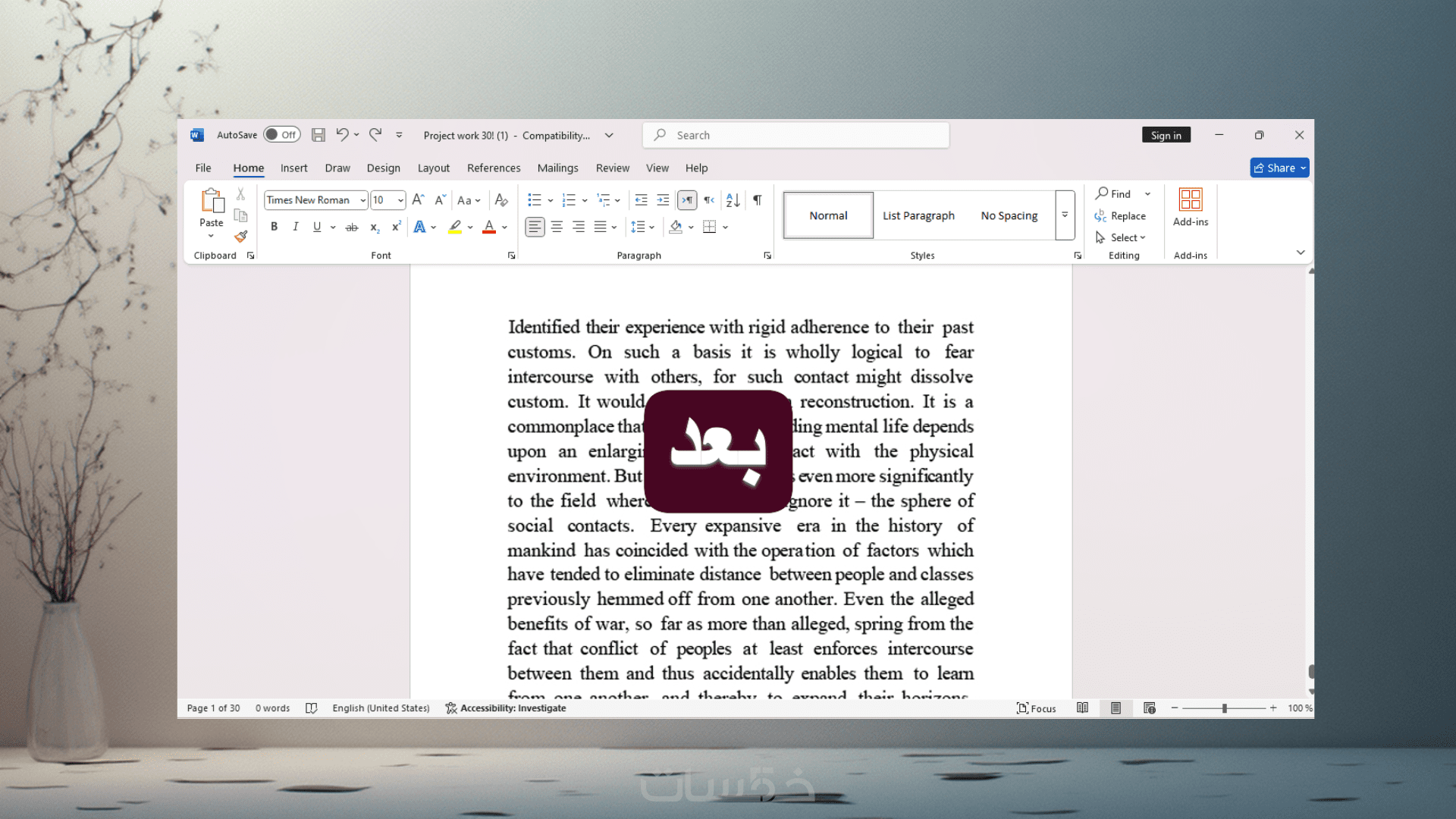Adjust the zoom level slider
The height and width of the screenshot is (819, 1456).
[x=1224, y=708]
